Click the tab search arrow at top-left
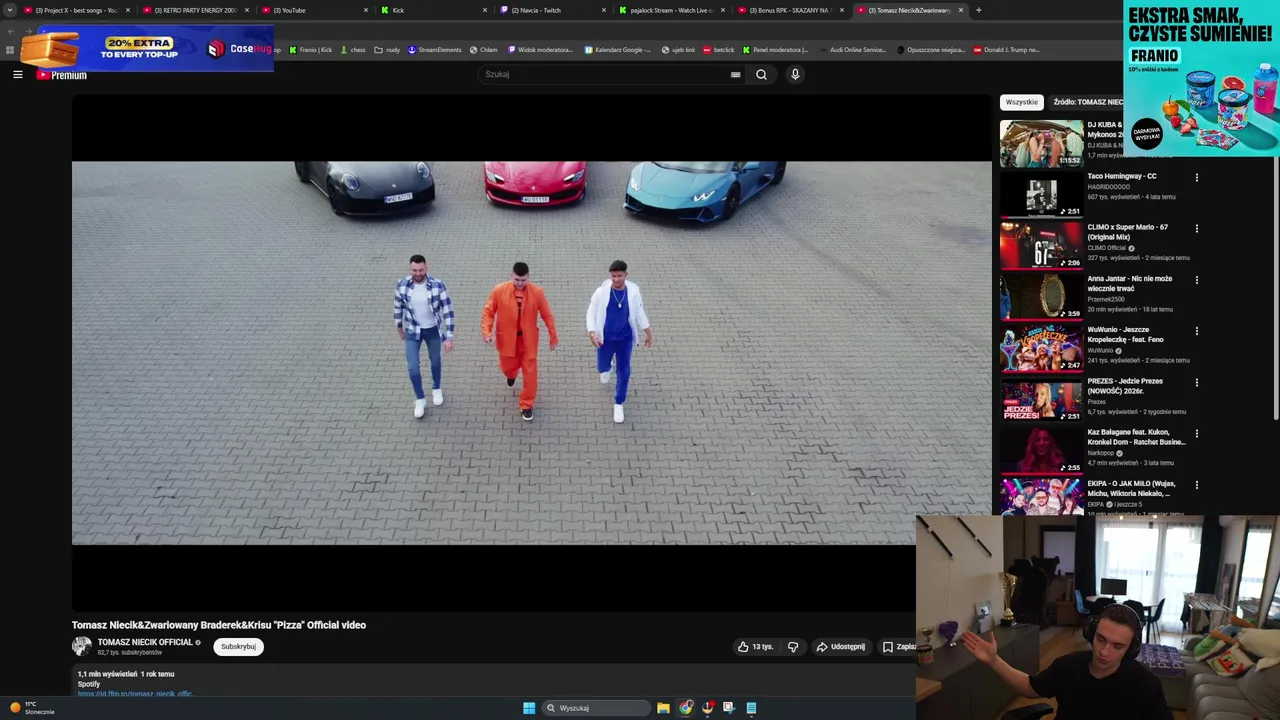Image resolution: width=1280 pixels, height=720 pixels. [10, 10]
